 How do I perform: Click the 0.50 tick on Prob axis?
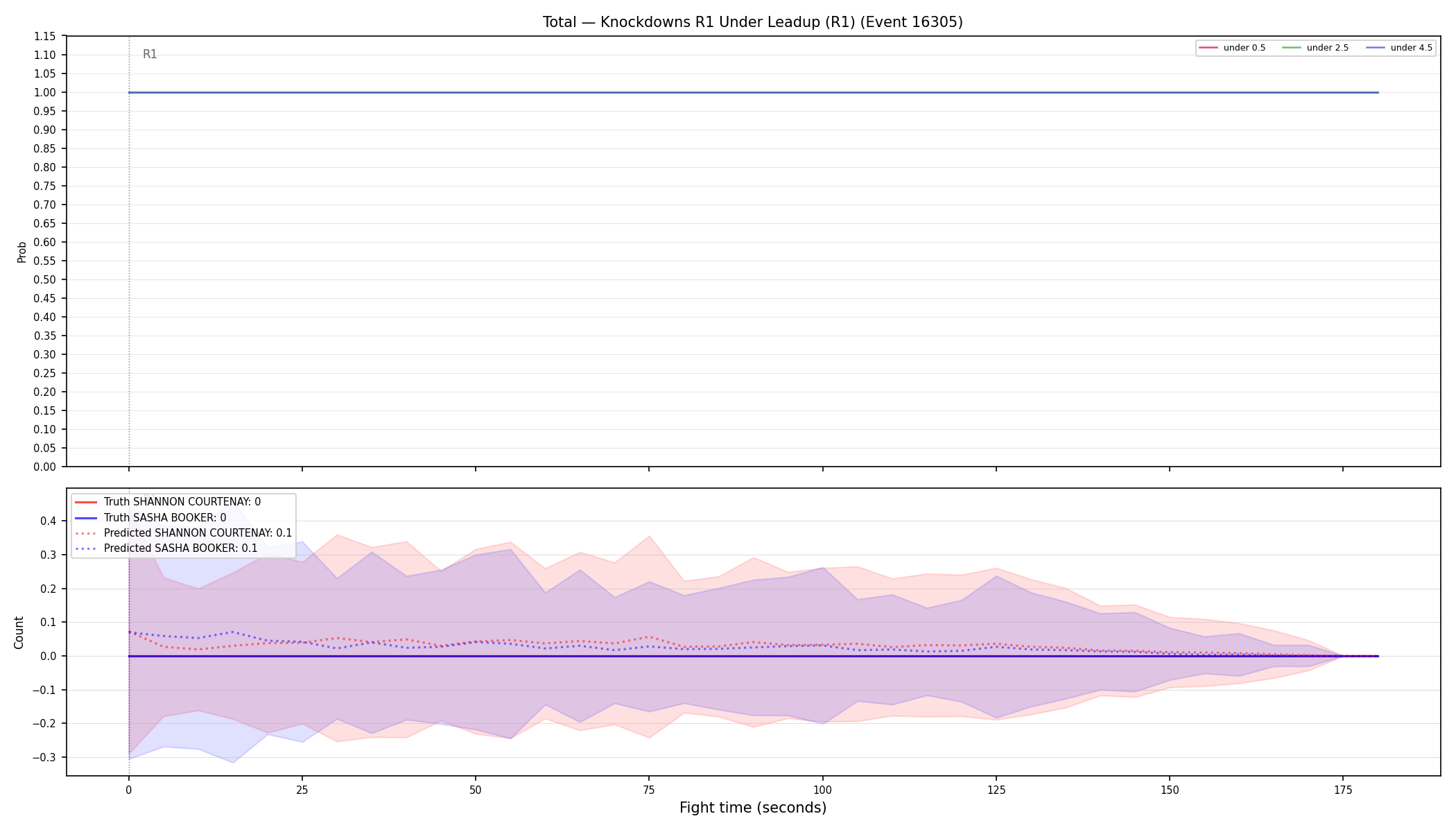45,279
